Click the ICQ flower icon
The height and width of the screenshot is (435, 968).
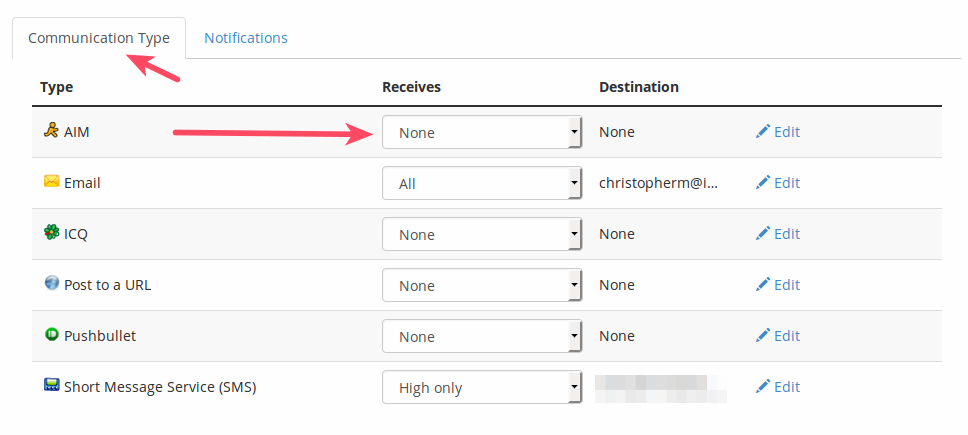52,233
